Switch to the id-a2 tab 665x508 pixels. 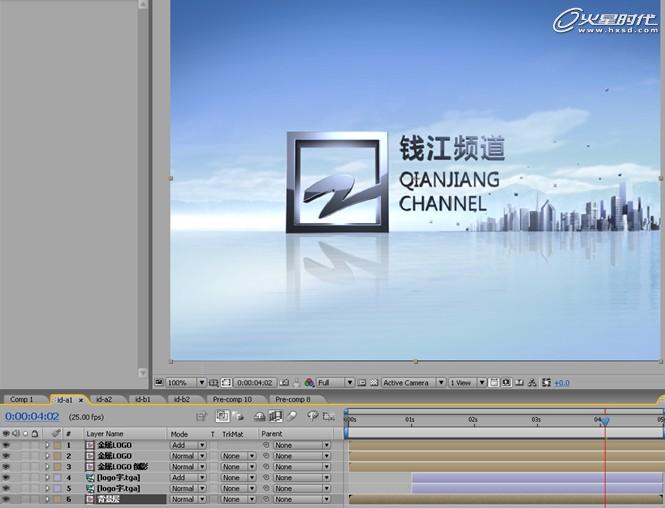[x=104, y=399]
